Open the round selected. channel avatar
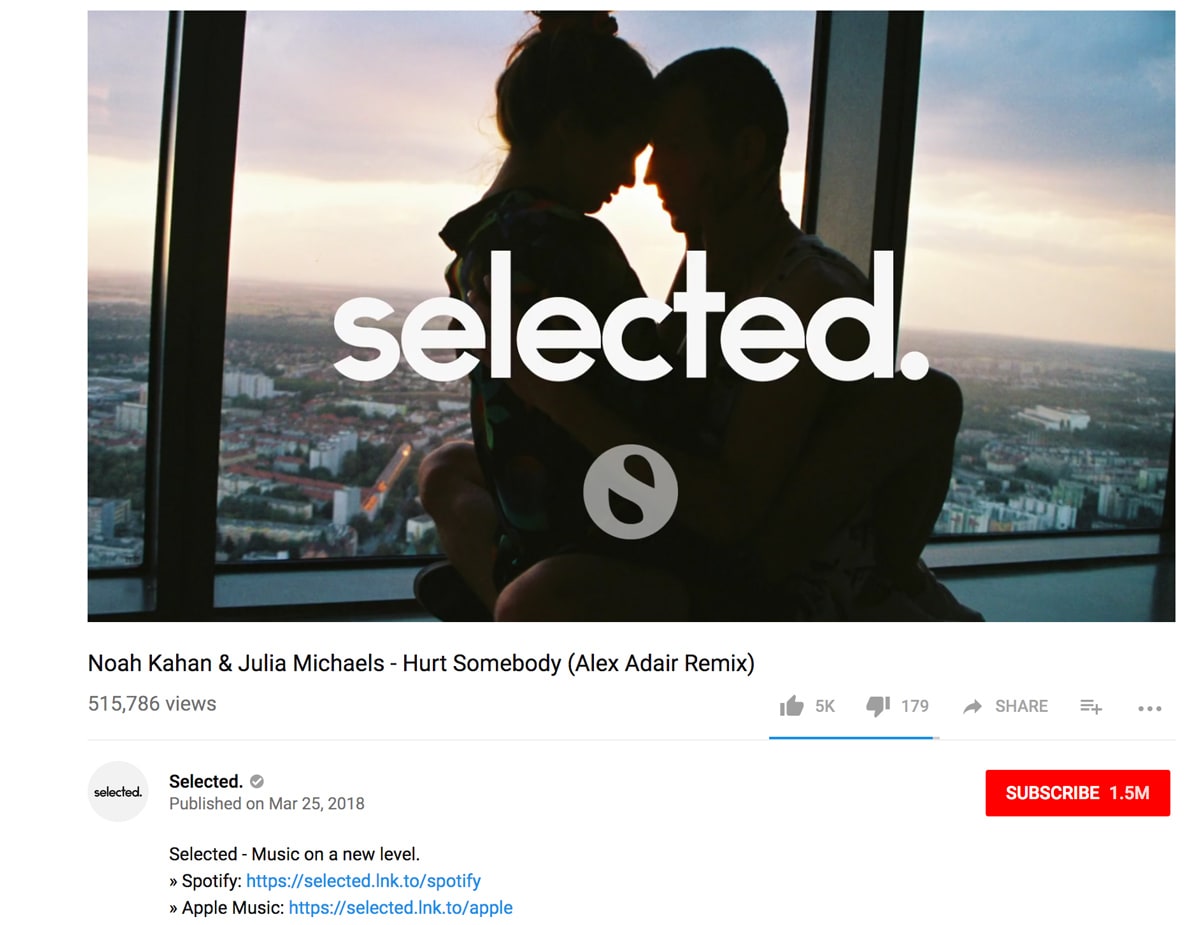 [118, 791]
